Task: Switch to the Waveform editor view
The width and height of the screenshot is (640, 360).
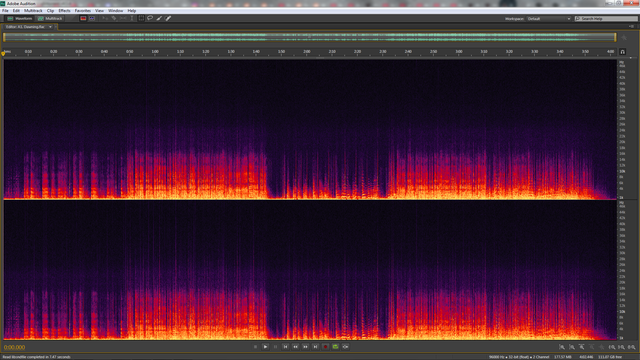Action: (x=19, y=18)
